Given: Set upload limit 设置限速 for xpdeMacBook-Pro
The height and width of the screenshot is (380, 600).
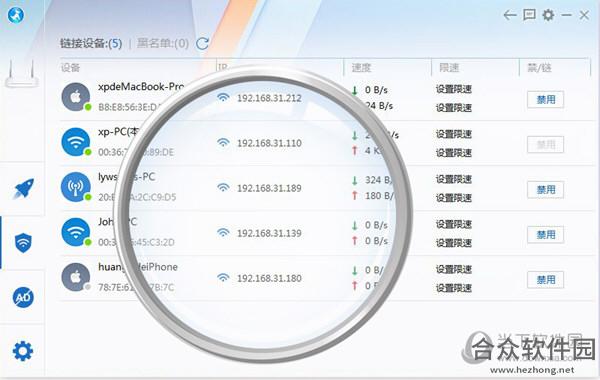Looking at the screenshot, I should [454, 108].
